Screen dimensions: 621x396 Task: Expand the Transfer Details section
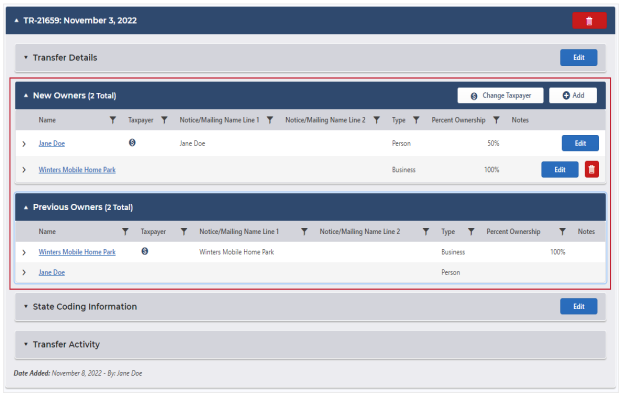26,57
